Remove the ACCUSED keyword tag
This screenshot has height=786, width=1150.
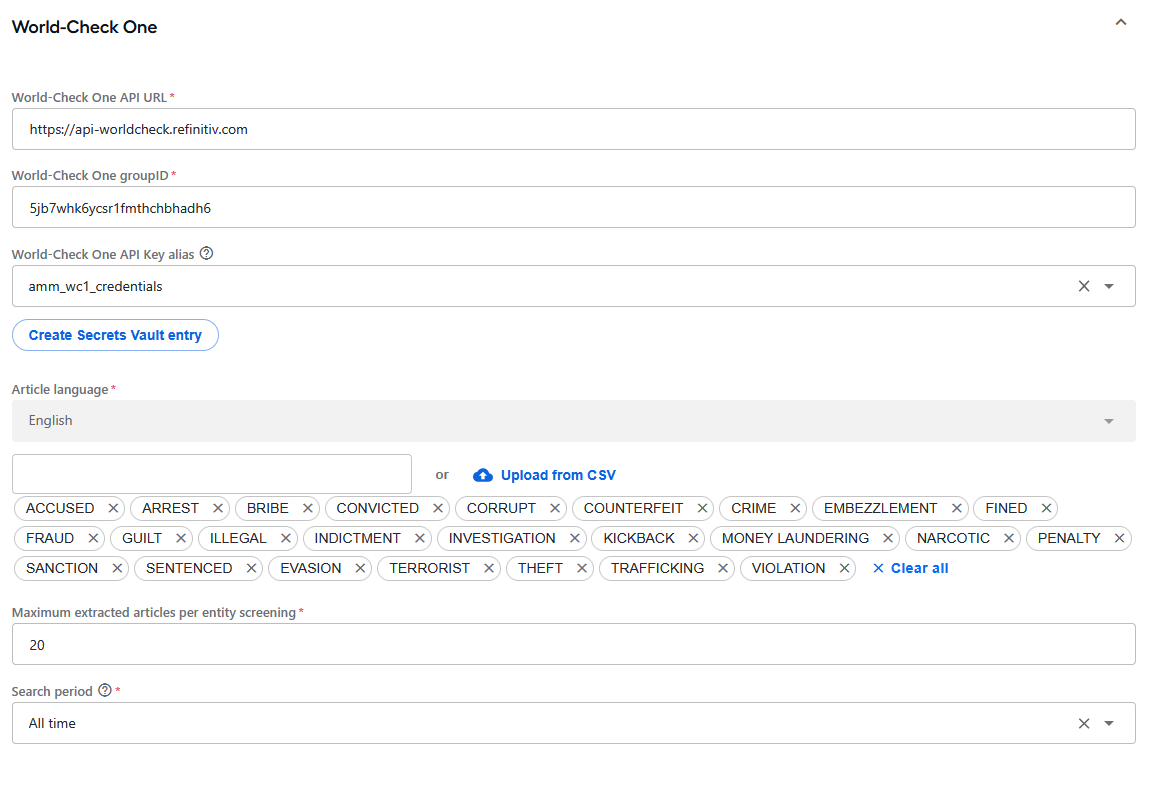(113, 508)
